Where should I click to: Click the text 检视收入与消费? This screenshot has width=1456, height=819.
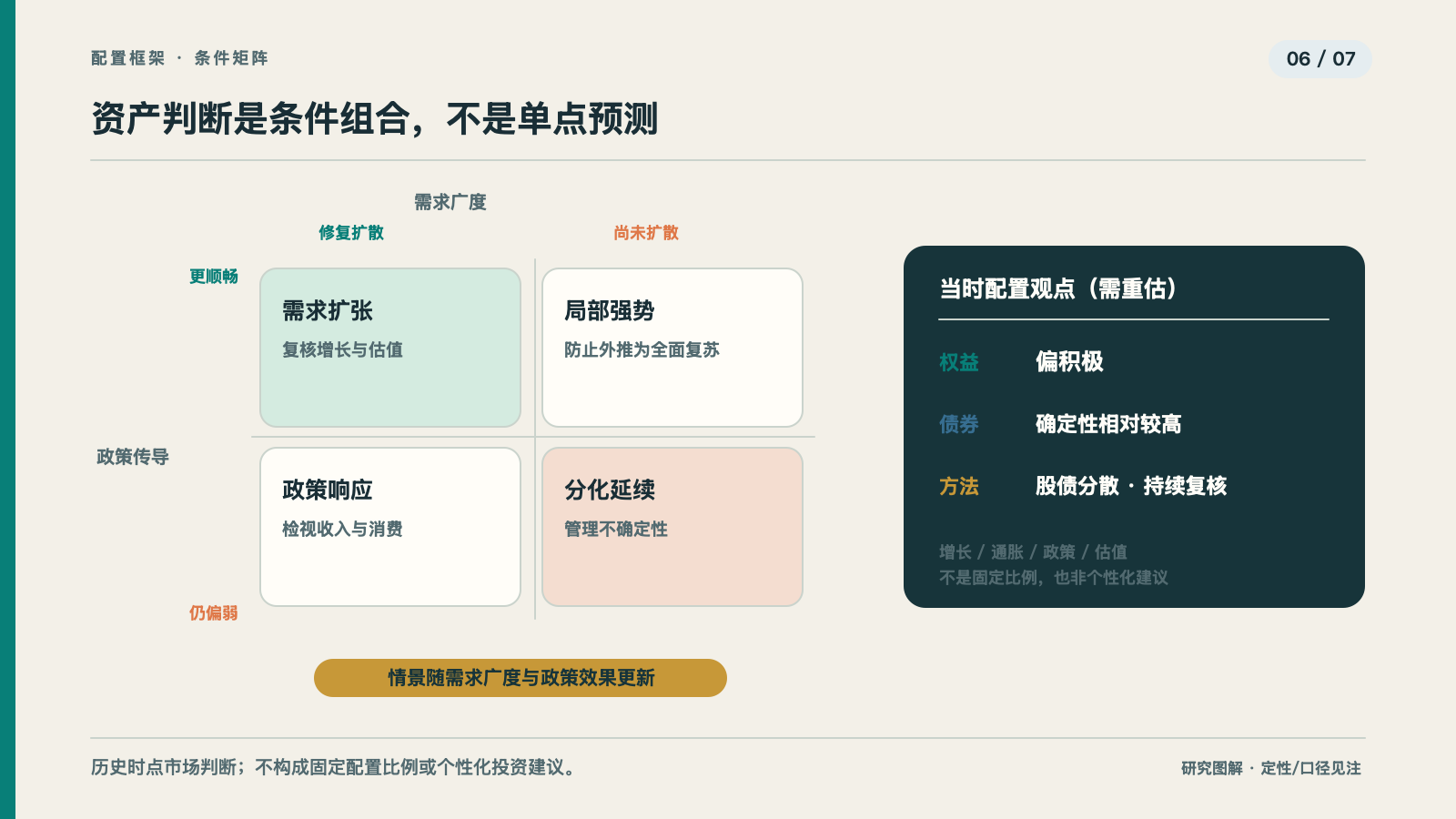[x=342, y=530]
